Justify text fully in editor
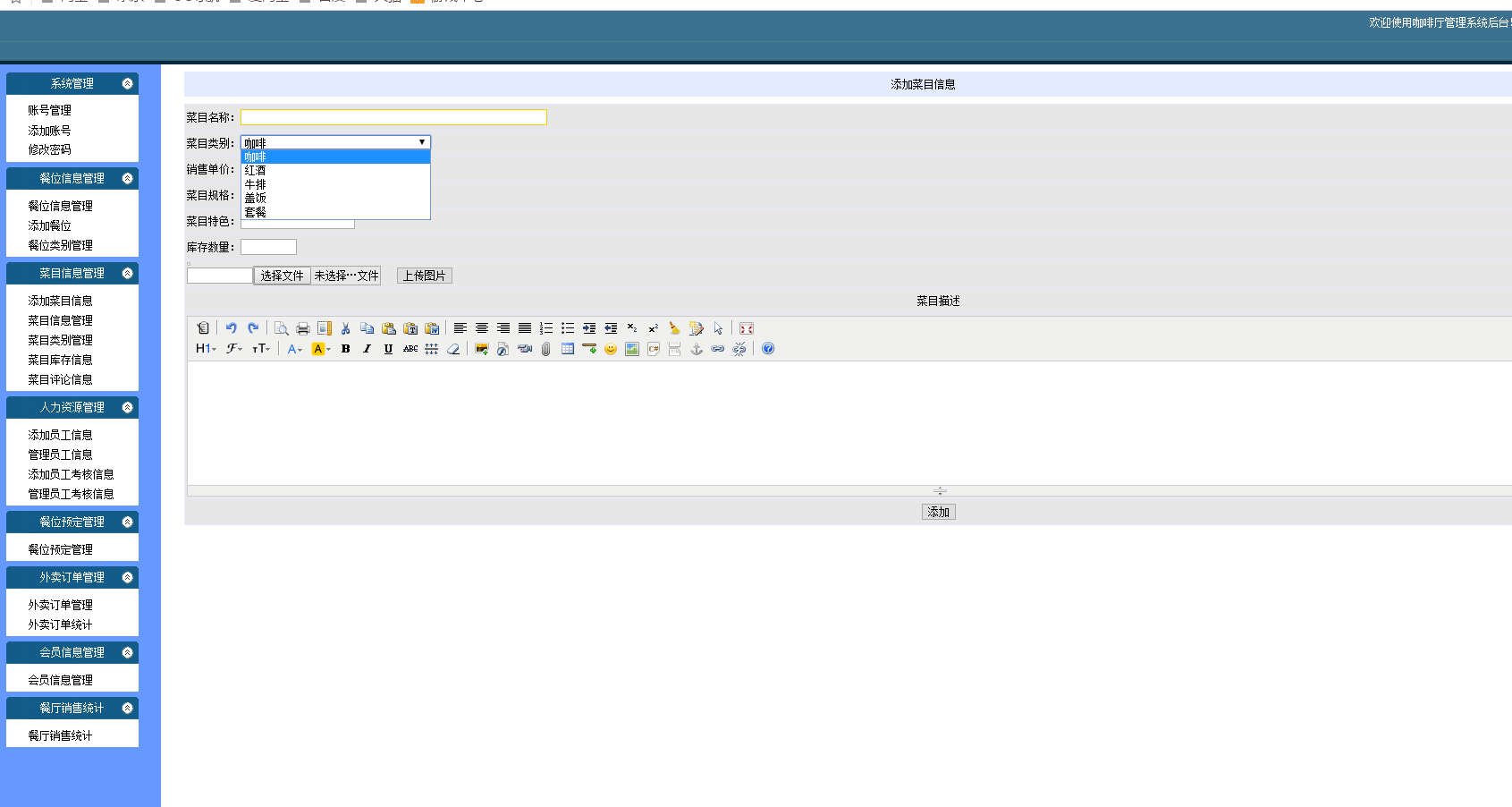 525,328
